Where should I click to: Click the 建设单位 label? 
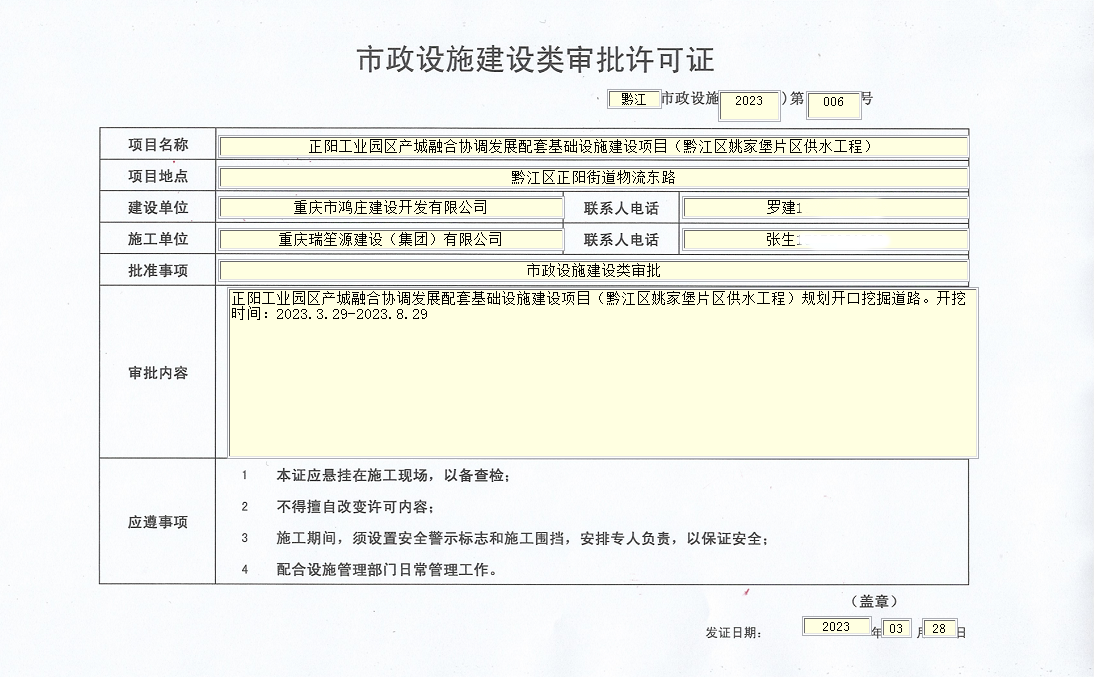158,207
